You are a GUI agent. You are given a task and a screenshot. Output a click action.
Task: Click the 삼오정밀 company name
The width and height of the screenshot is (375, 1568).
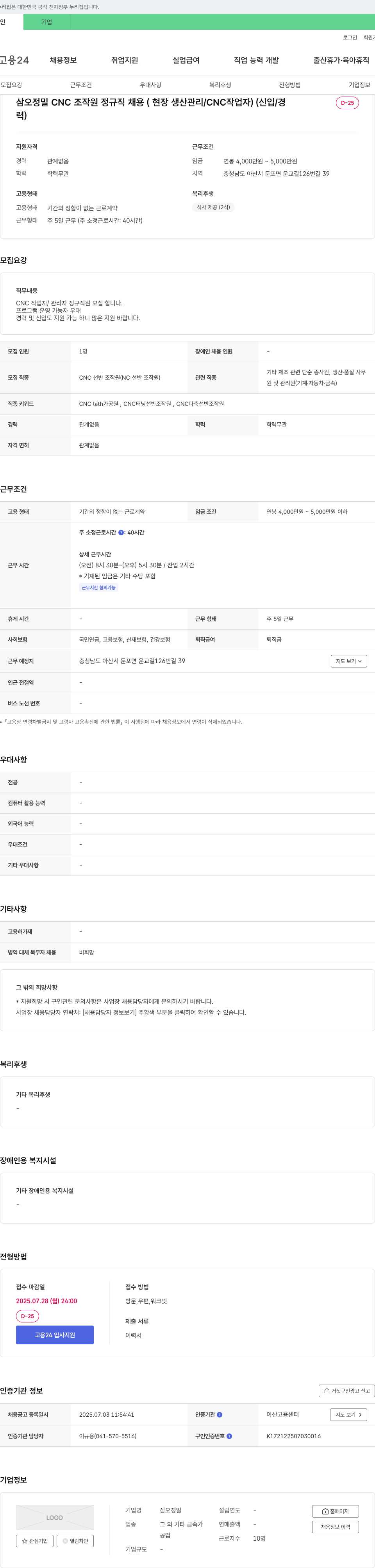(171, 1510)
